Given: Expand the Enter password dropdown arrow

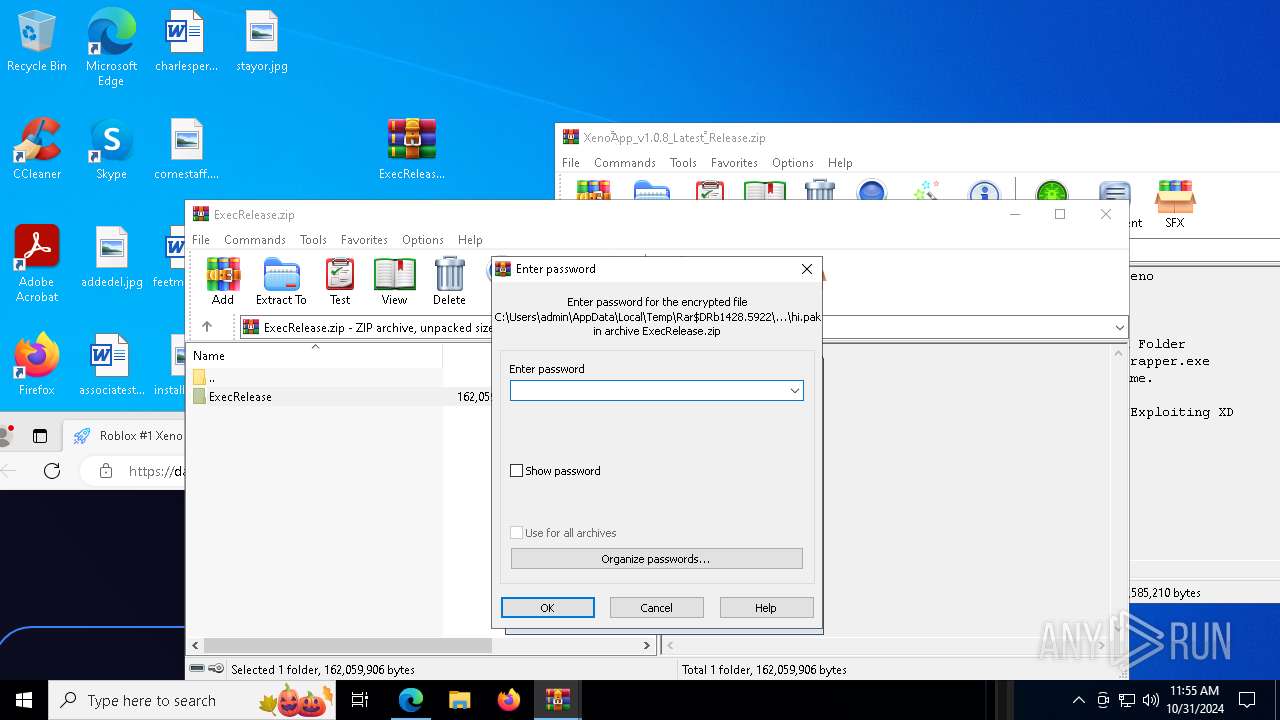Looking at the screenshot, I should [x=795, y=391].
